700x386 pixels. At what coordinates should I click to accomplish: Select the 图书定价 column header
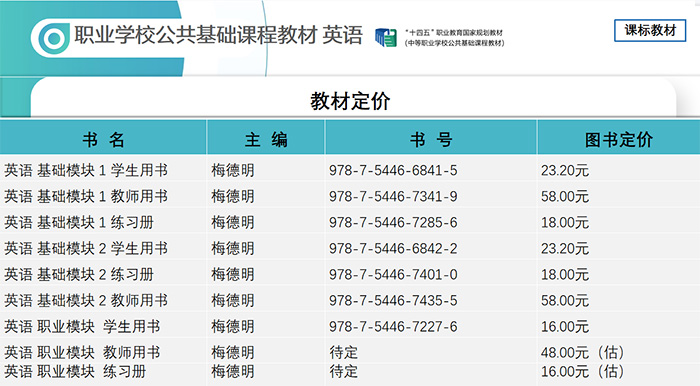(x=619, y=138)
